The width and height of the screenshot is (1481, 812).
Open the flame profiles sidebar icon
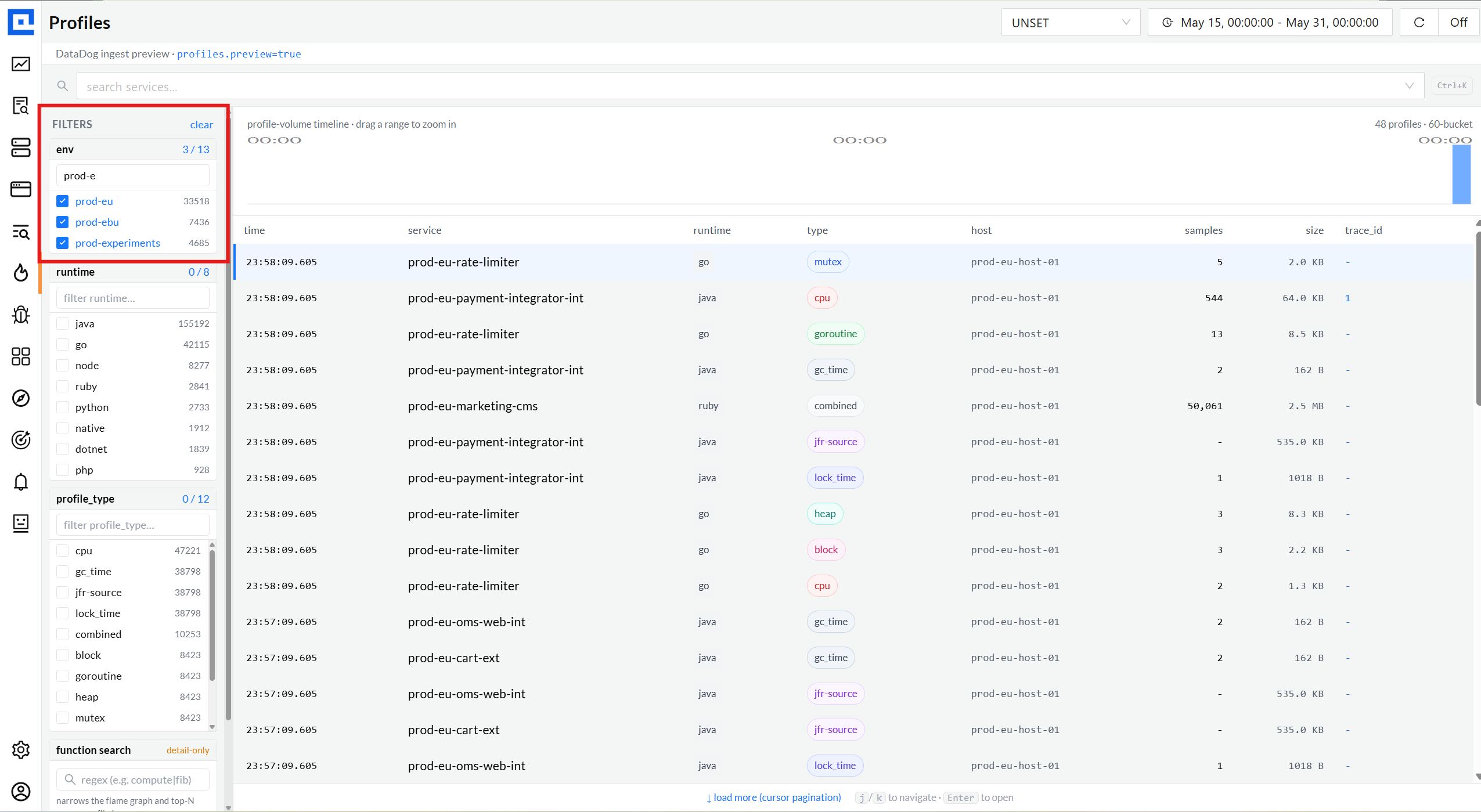pyautogui.click(x=21, y=273)
